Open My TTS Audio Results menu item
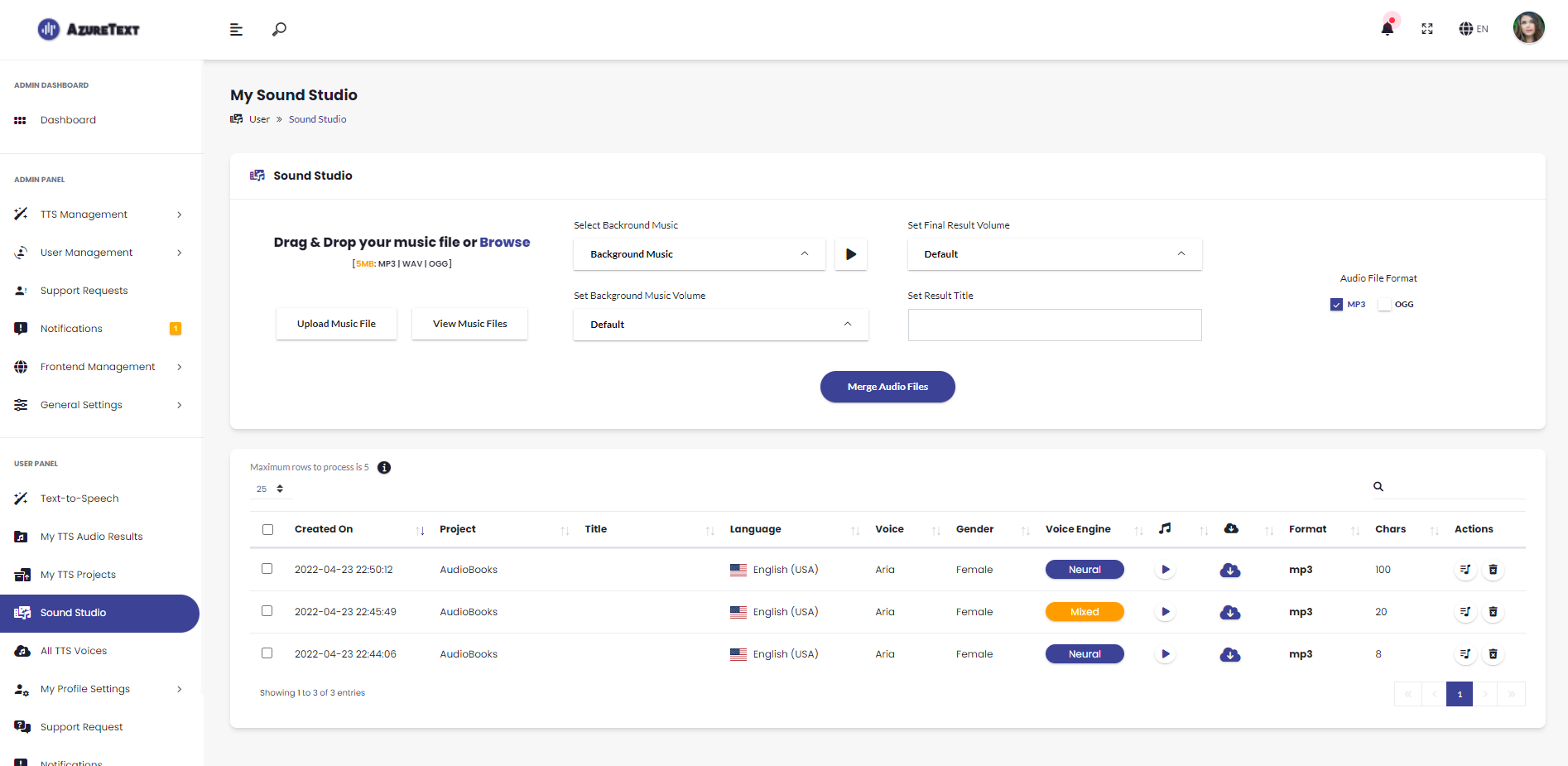The width and height of the screenshot is (1568, 766). pyautogui.click(x=91, y=537)
